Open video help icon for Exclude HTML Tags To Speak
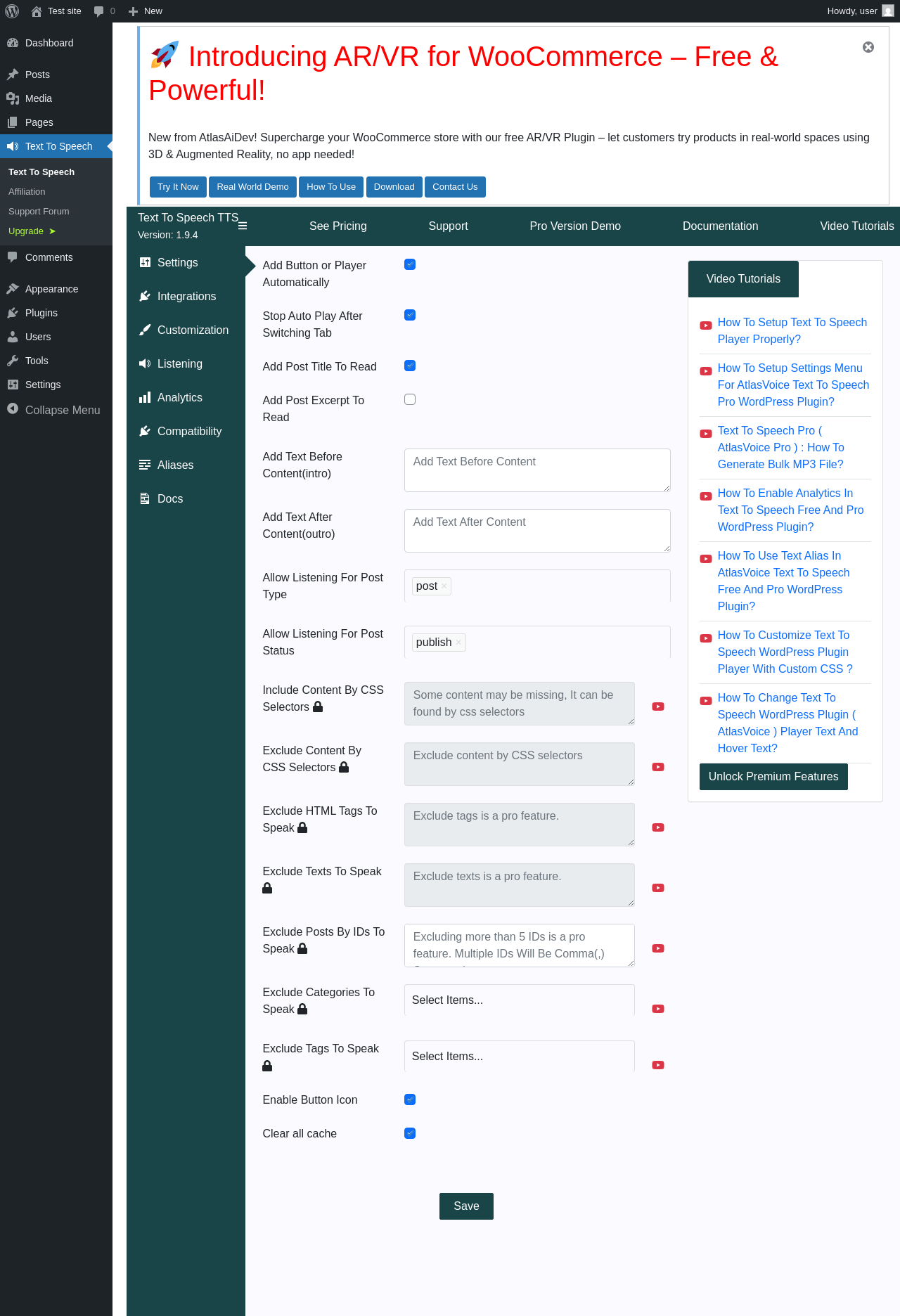Screen dimensions: 900x1316 coord(658,827)
